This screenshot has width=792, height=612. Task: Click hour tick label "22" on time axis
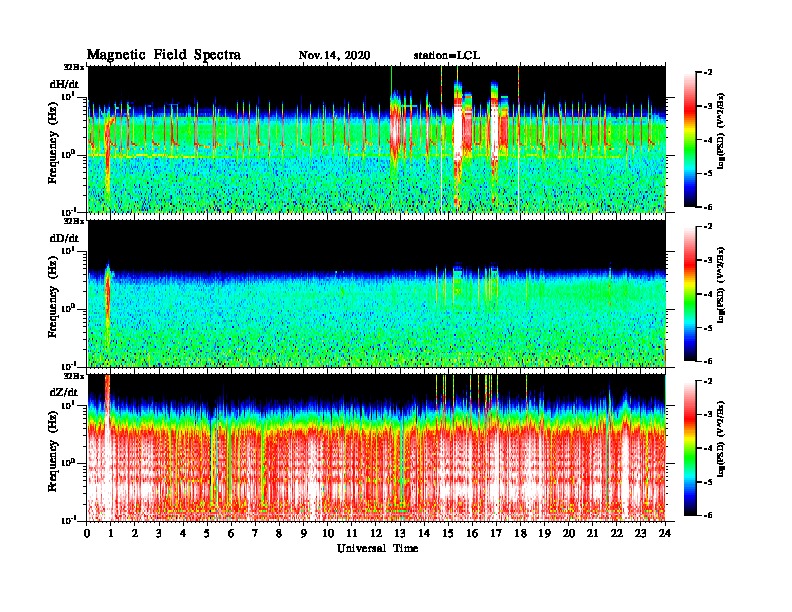point(617,533)
